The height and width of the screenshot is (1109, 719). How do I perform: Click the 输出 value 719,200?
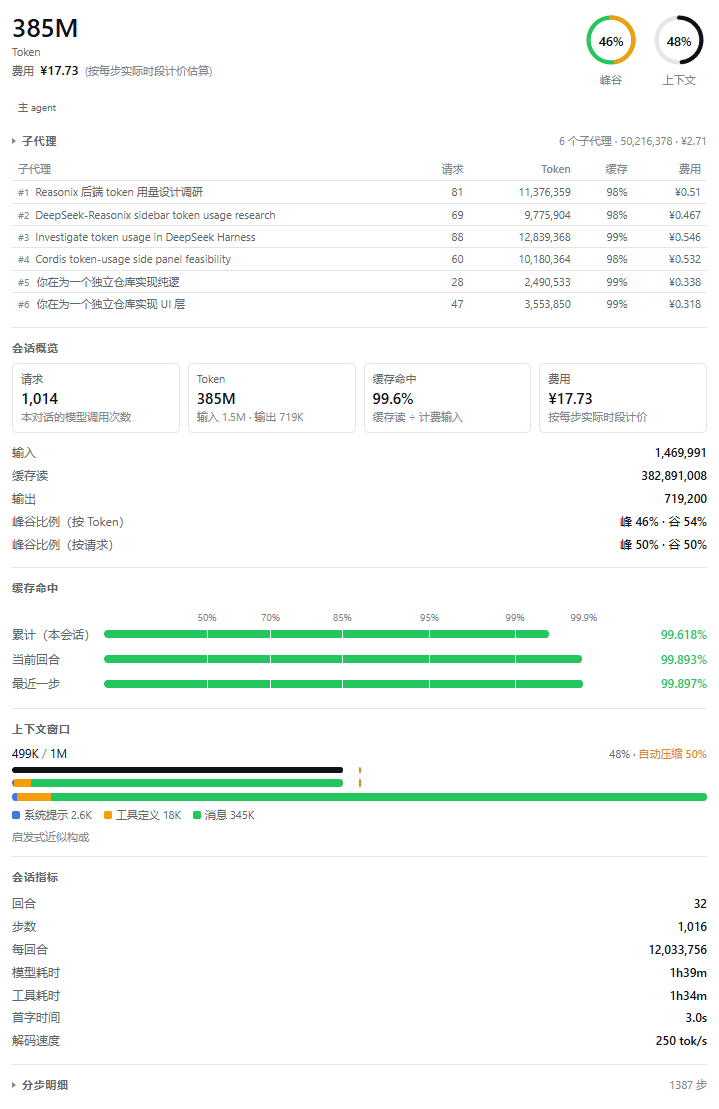685,499
